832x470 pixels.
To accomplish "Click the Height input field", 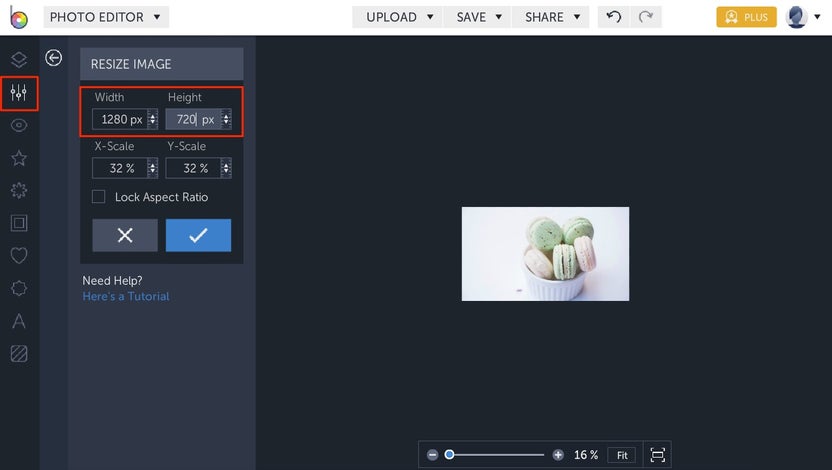I will click(194, 119).
